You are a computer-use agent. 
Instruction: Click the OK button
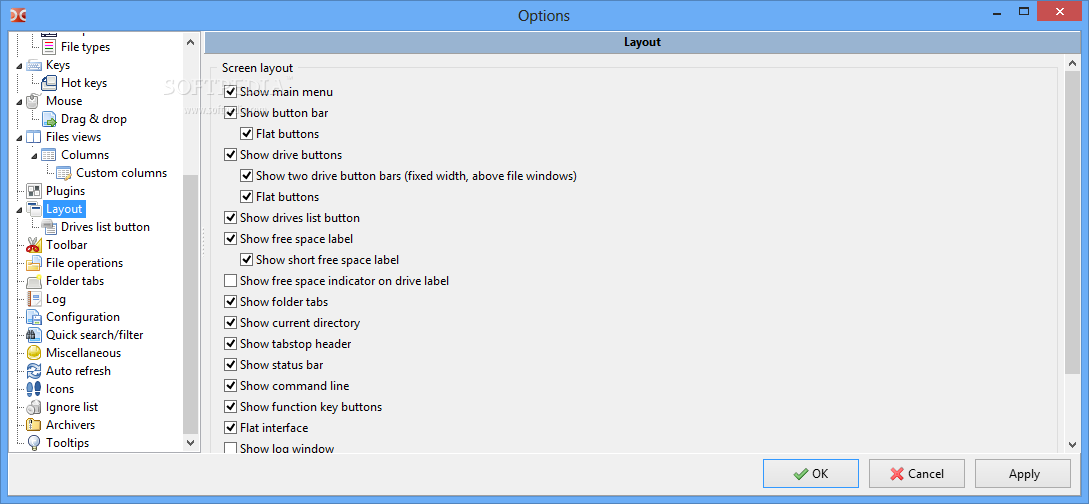click(810, 474)
